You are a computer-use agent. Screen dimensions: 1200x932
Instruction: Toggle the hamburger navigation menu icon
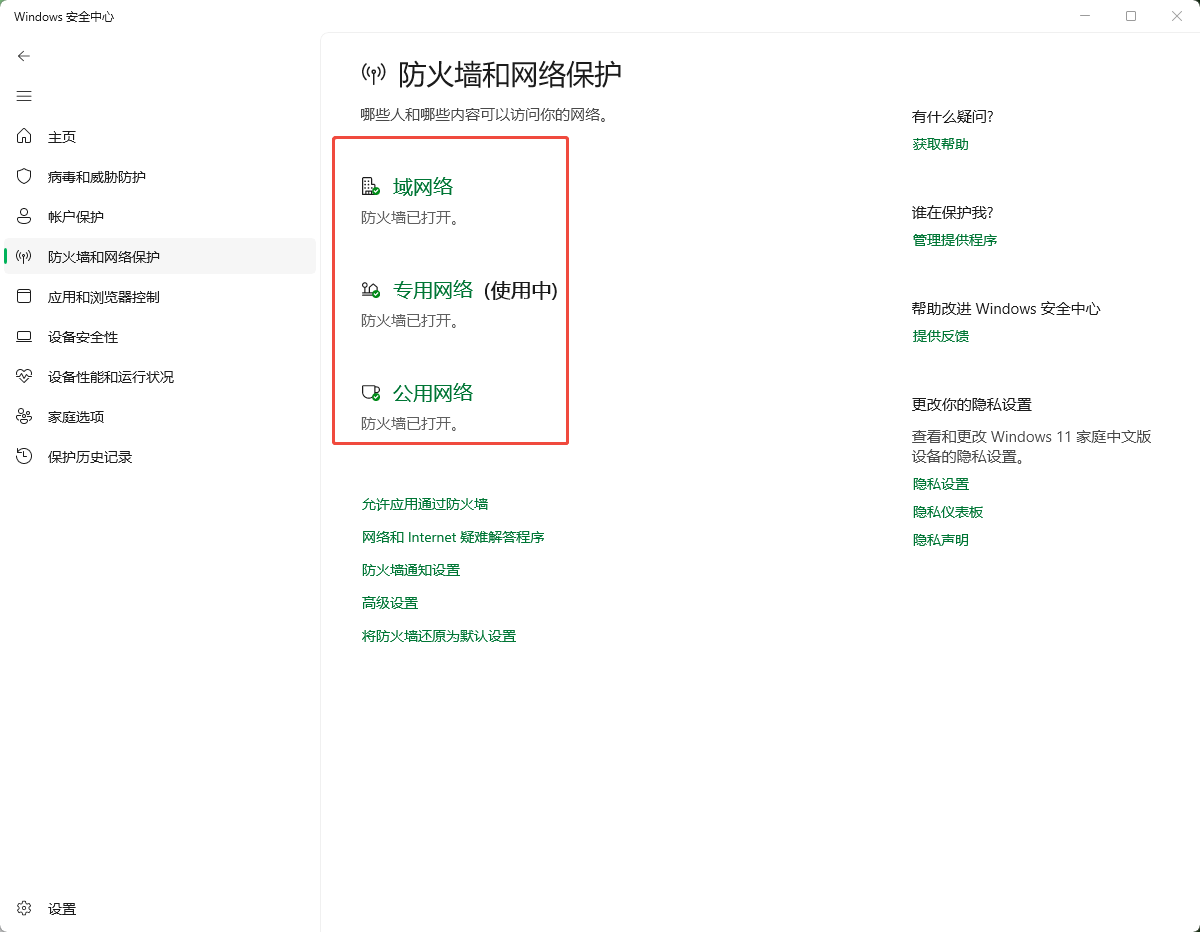tap(24, 96)
